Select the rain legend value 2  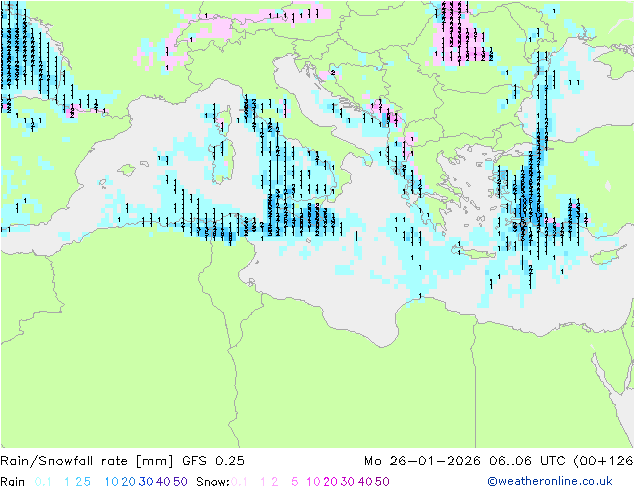click(79, 482)
